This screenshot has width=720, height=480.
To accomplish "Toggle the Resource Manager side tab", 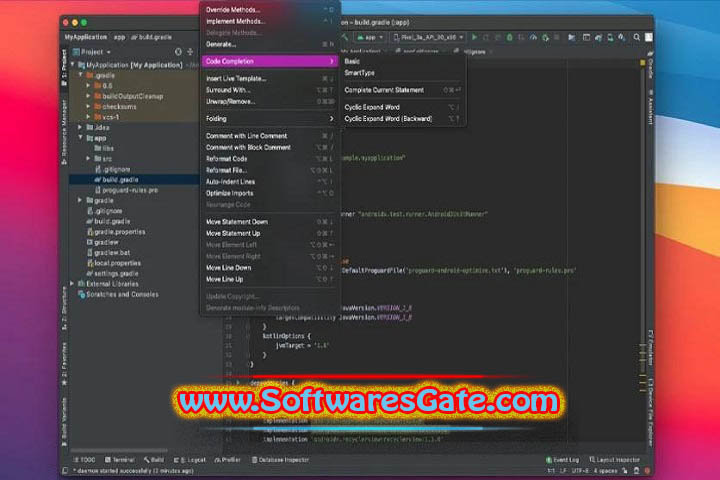I will click(x=64, y=132).
